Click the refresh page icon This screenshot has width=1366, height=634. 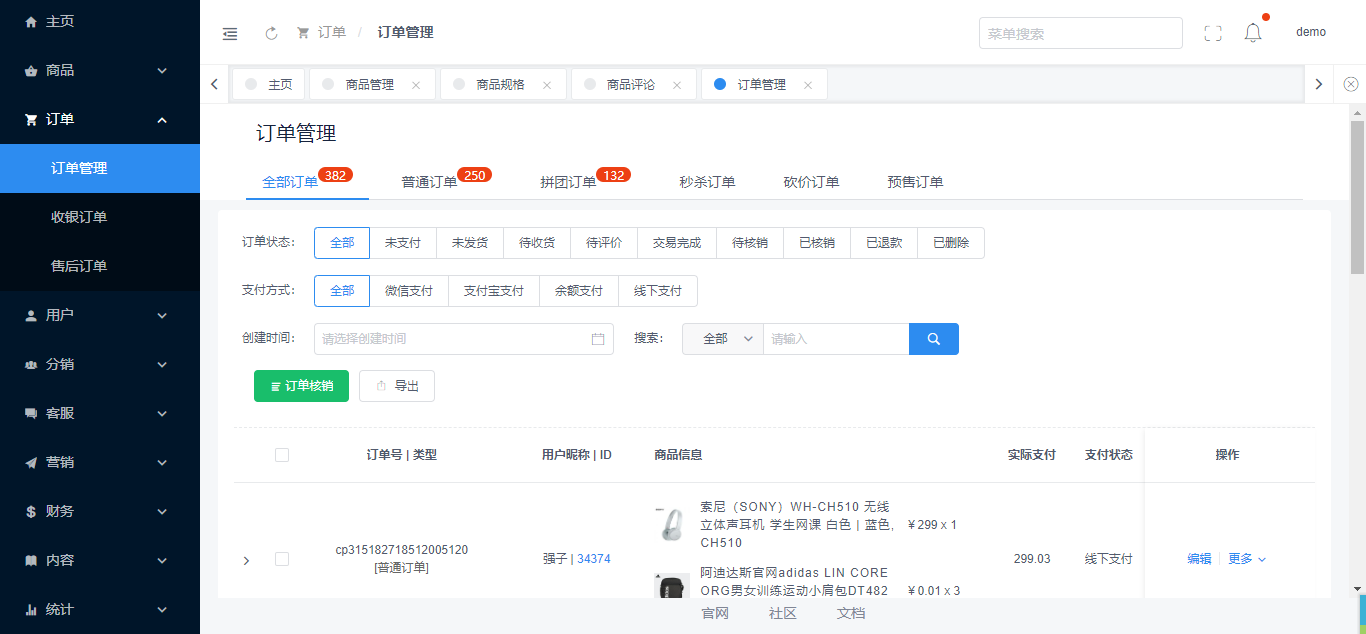(x=271, y=33)
